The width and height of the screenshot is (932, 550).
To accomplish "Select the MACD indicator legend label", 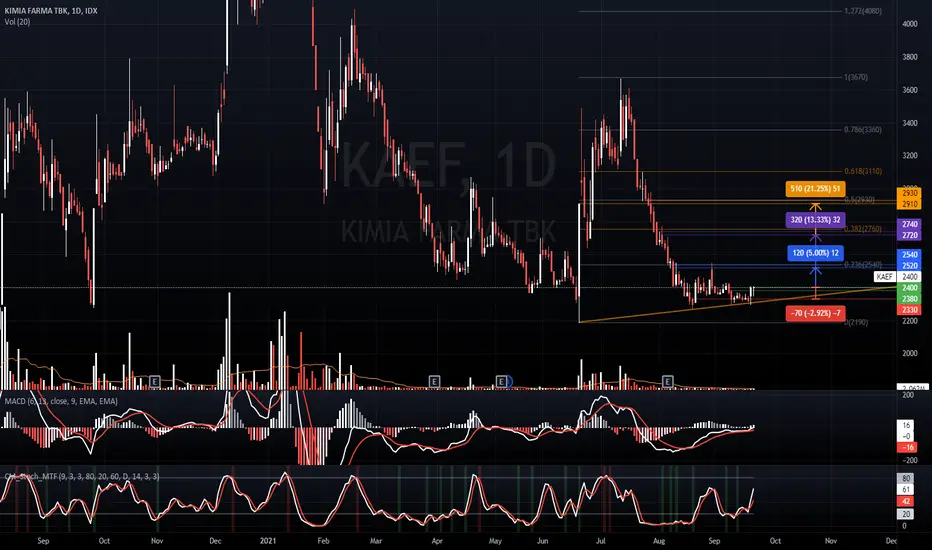I will (x=61, y=401).
